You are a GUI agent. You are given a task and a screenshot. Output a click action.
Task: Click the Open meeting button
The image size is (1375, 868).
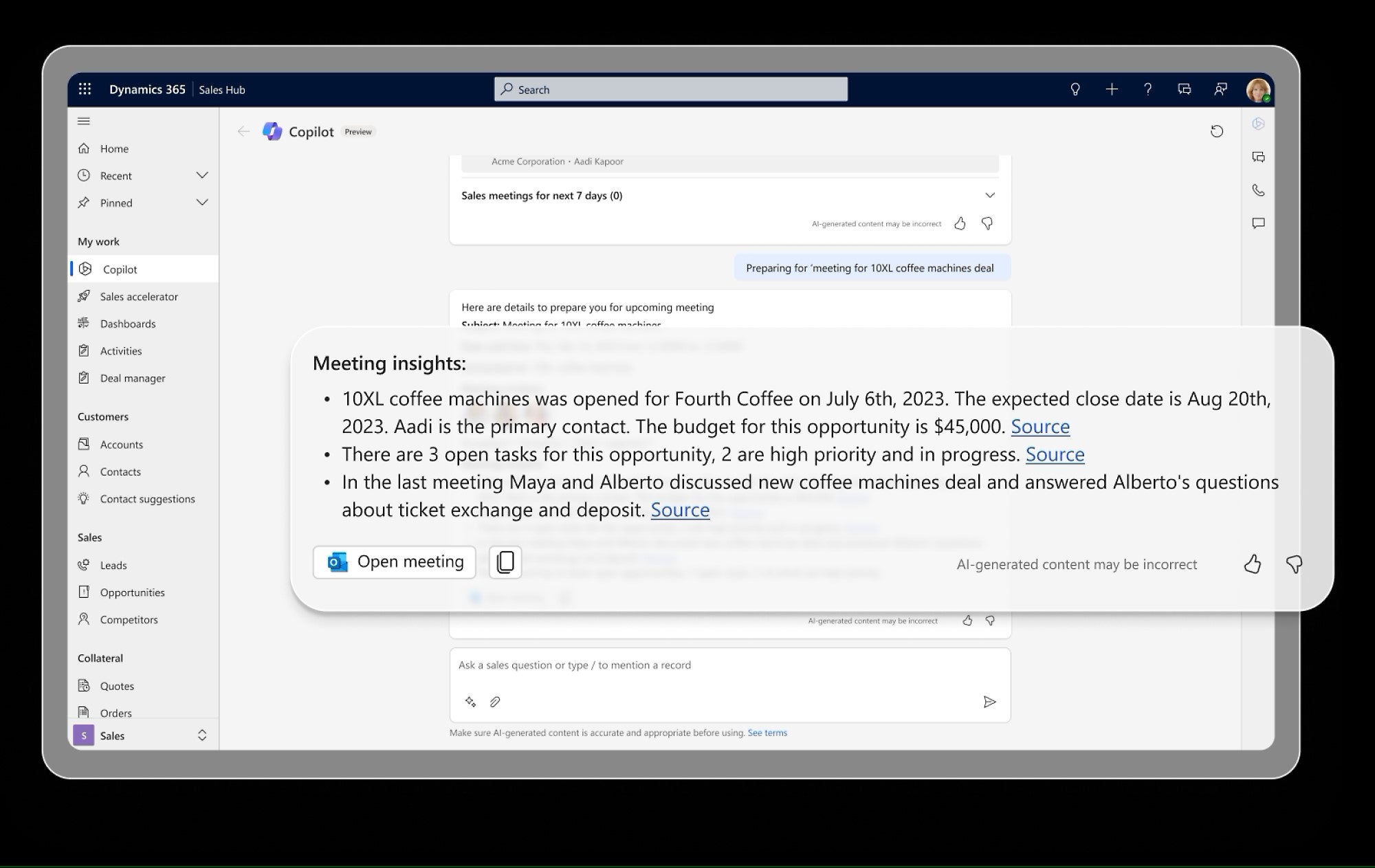pyautogui.click(x=395, y=562)
